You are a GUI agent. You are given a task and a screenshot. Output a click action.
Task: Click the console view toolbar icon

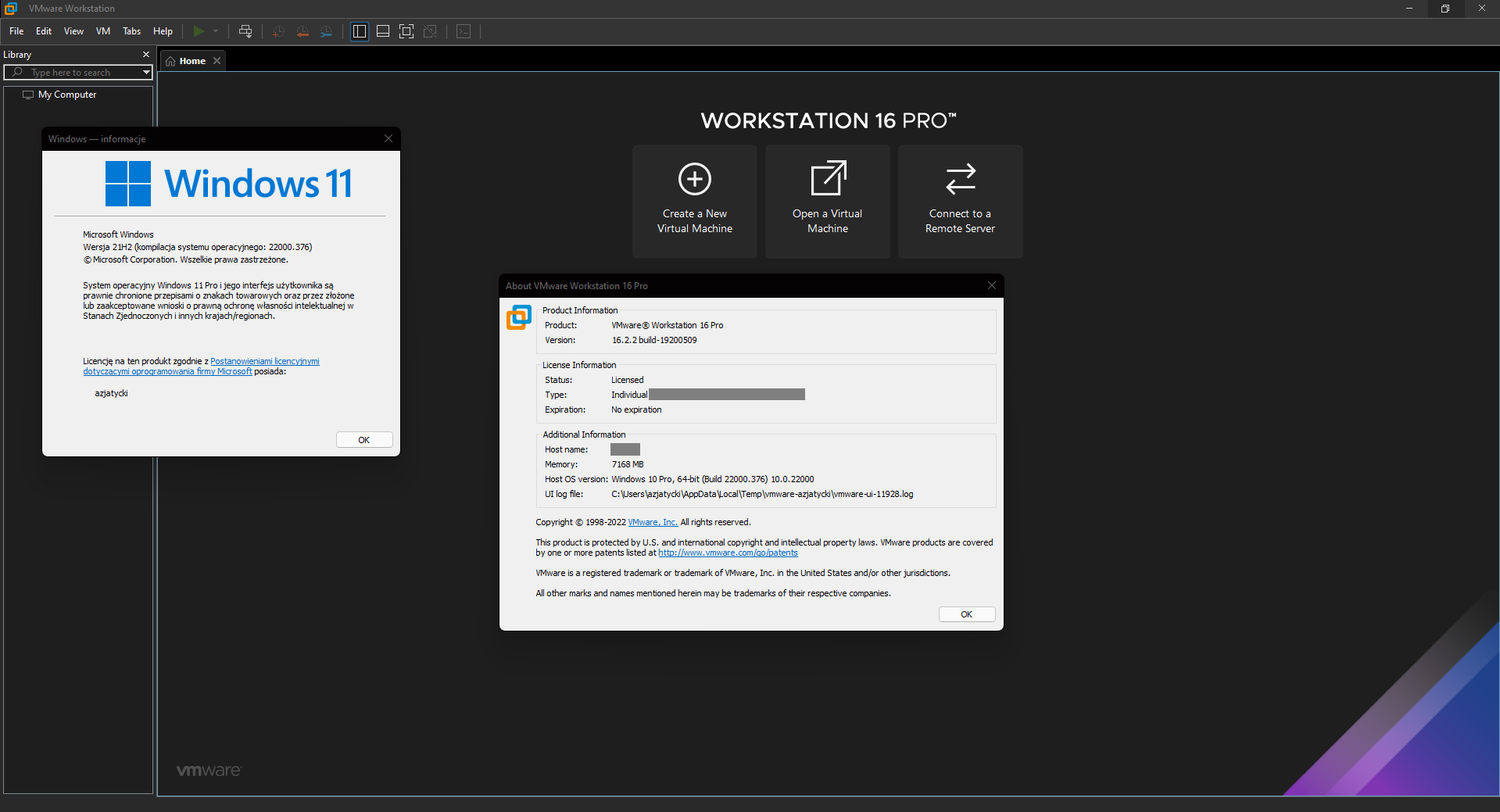pos(464,31)
